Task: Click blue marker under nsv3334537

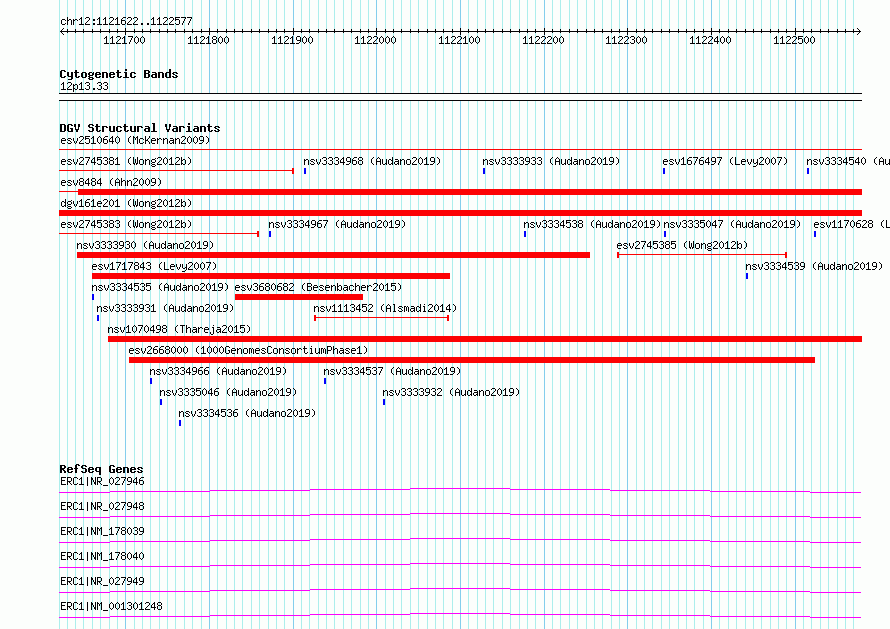Action: (325, 381)
